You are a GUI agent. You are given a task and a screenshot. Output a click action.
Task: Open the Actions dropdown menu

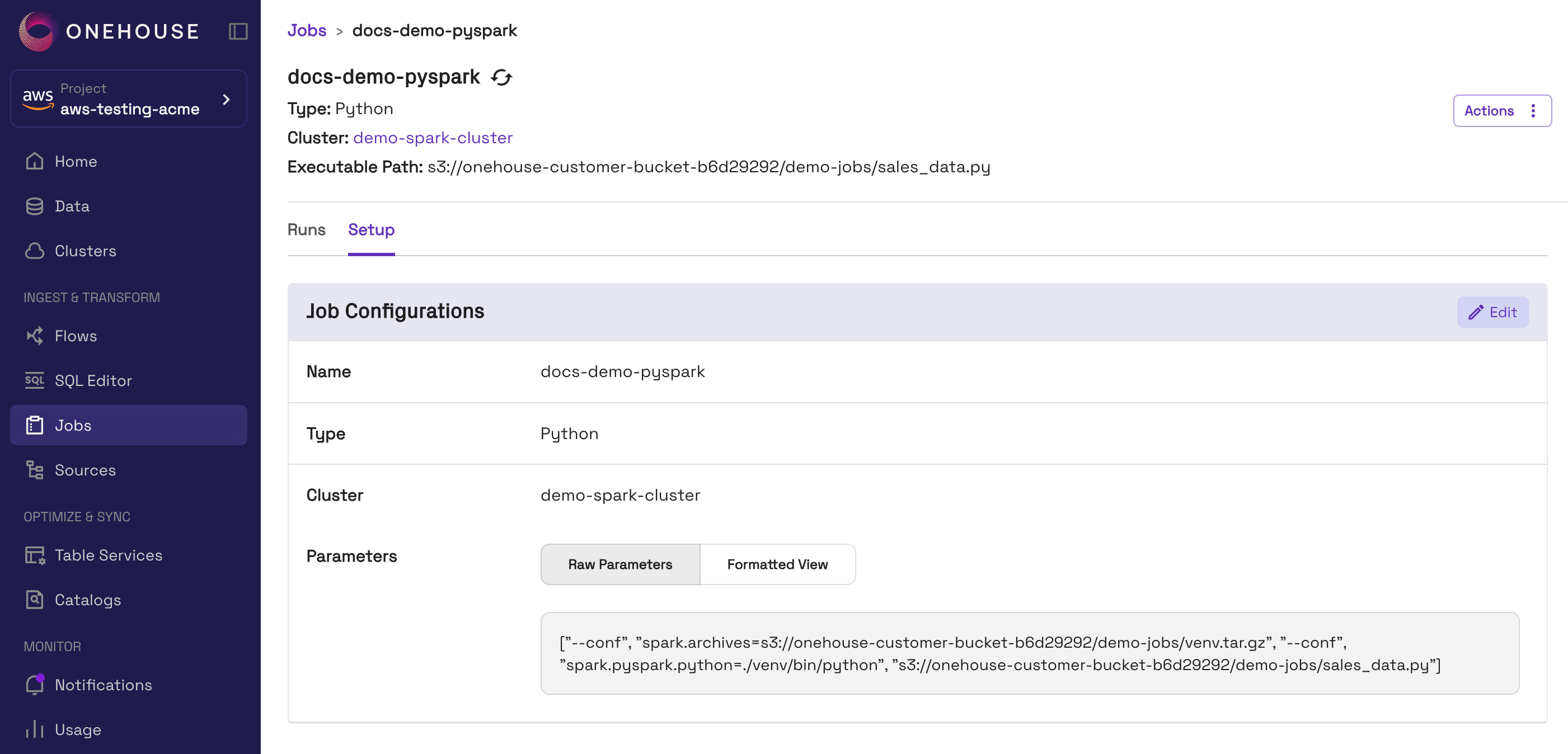pos(1501,111)
